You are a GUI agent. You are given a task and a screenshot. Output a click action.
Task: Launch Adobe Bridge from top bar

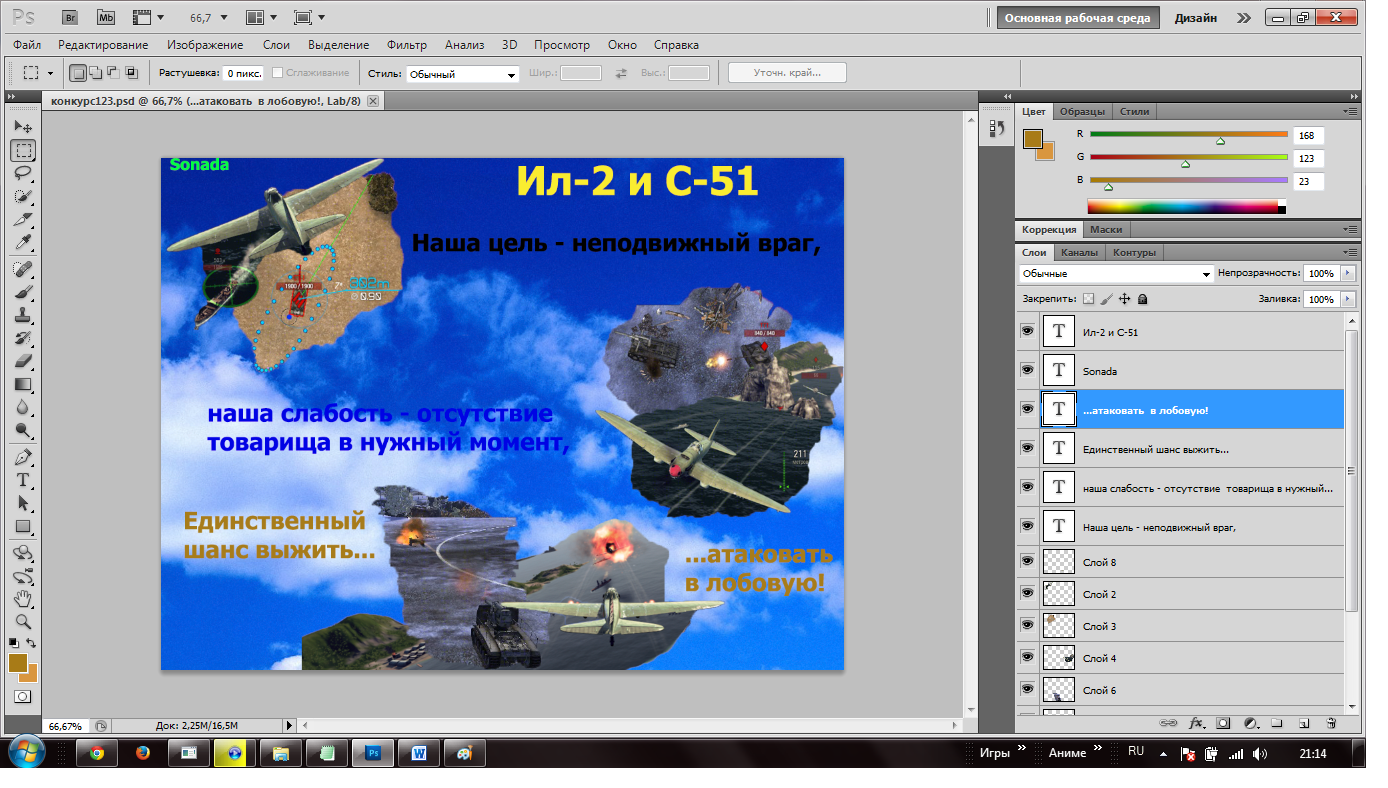69,17
